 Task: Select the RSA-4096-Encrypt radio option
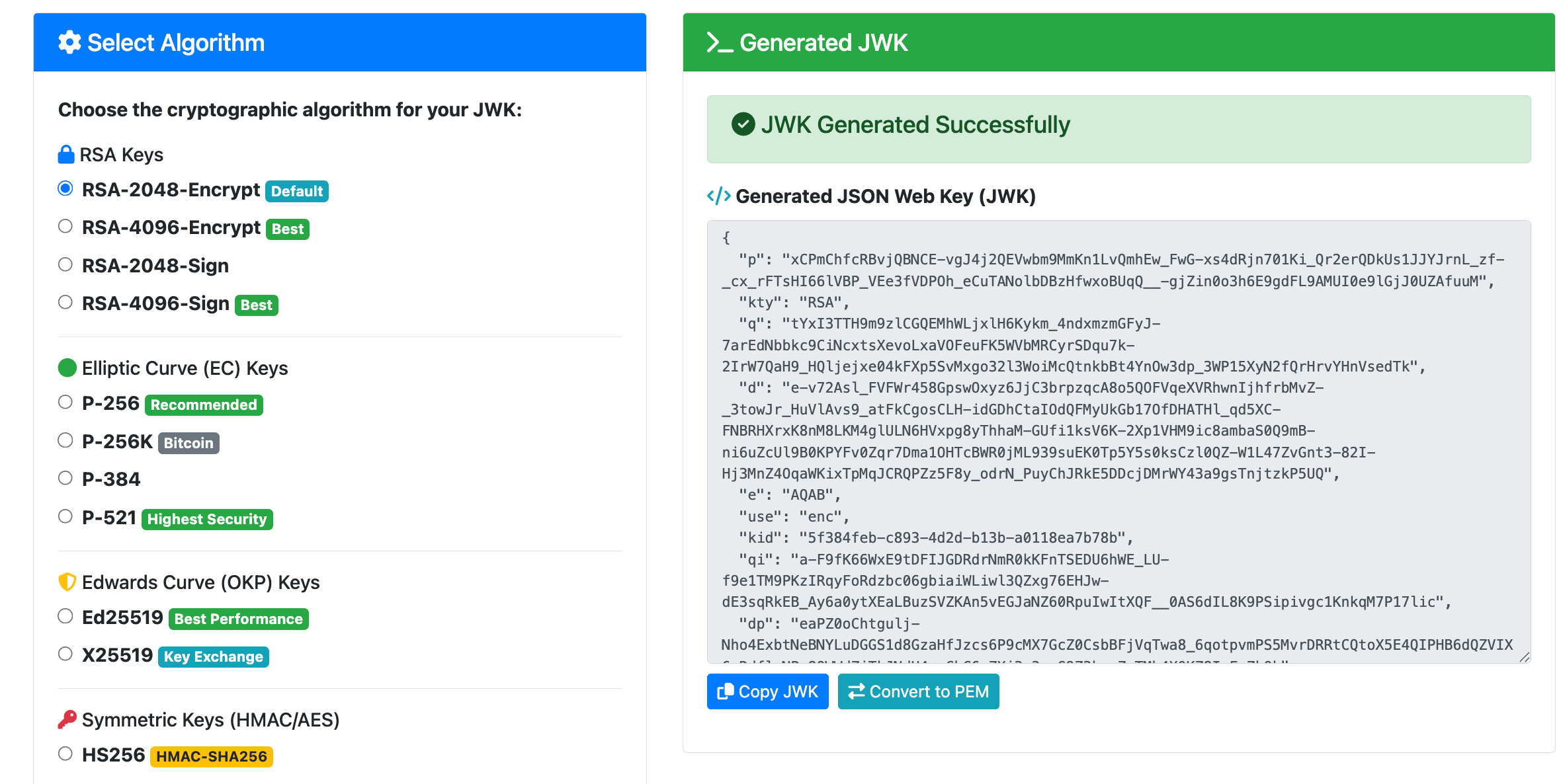pos(65,227)
